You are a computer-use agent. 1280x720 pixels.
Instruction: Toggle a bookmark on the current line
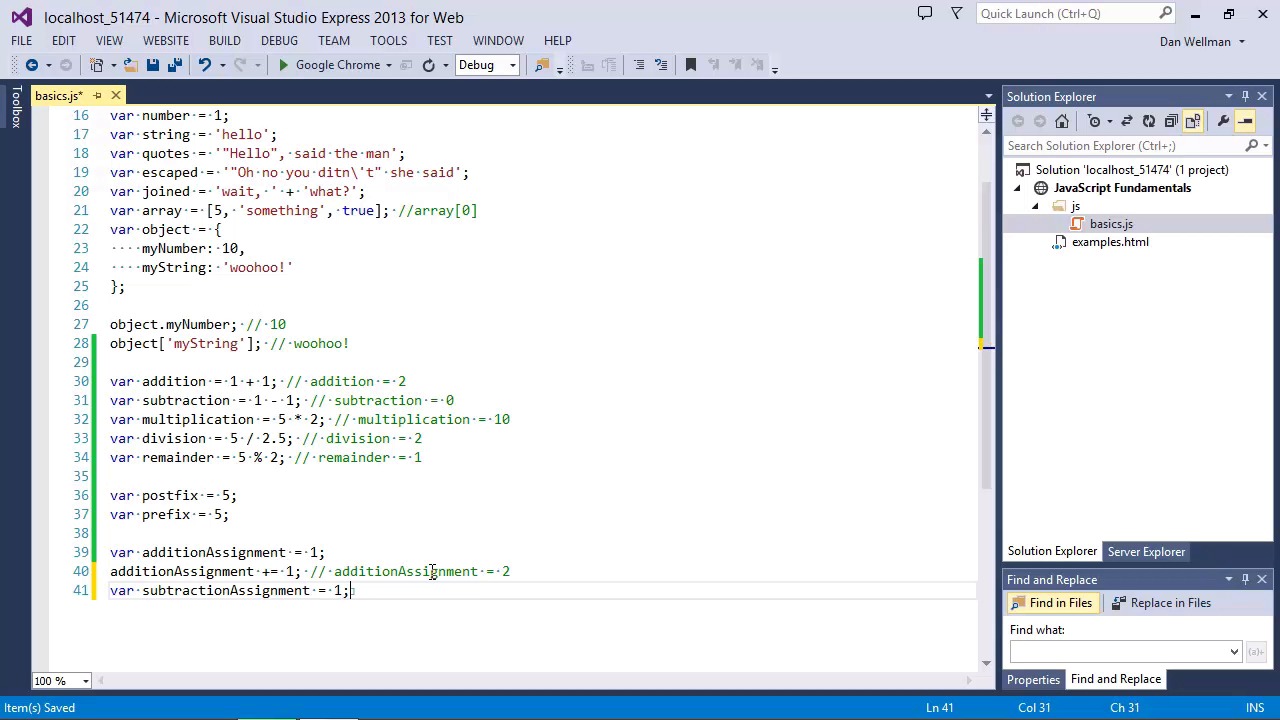click(x=690, y=65)
